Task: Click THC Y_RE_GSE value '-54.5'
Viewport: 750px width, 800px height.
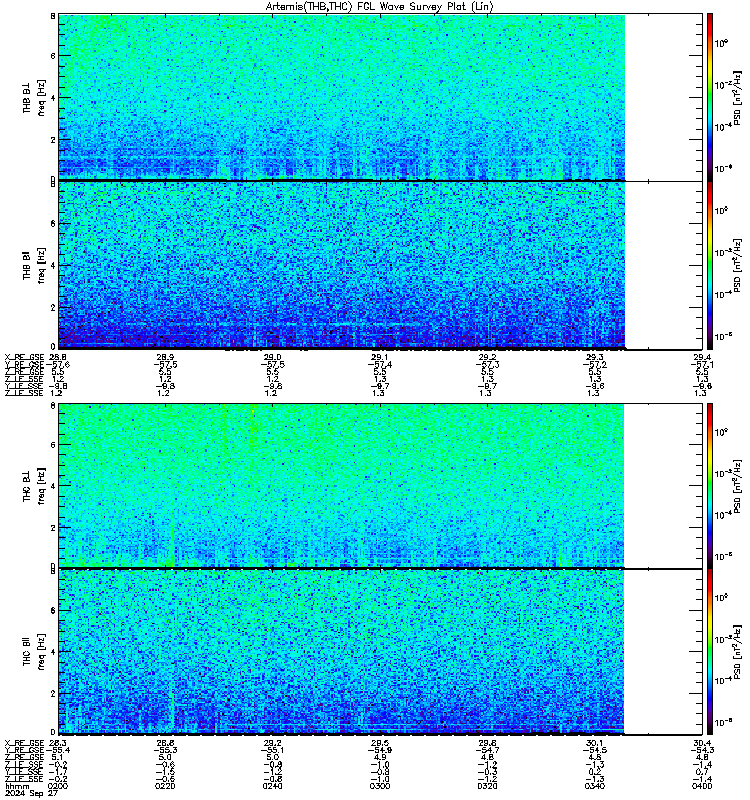Action: (x=594, y=750)
